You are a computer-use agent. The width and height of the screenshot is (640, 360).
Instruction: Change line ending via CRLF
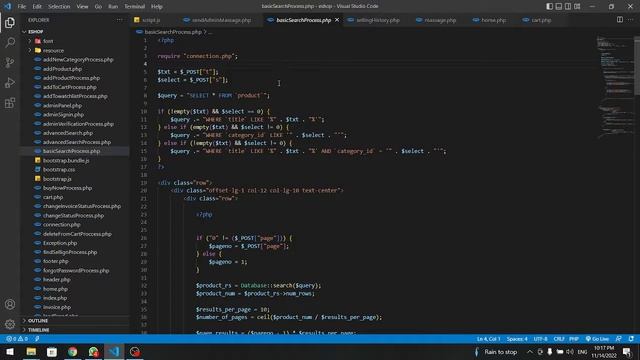pos(559,339)
